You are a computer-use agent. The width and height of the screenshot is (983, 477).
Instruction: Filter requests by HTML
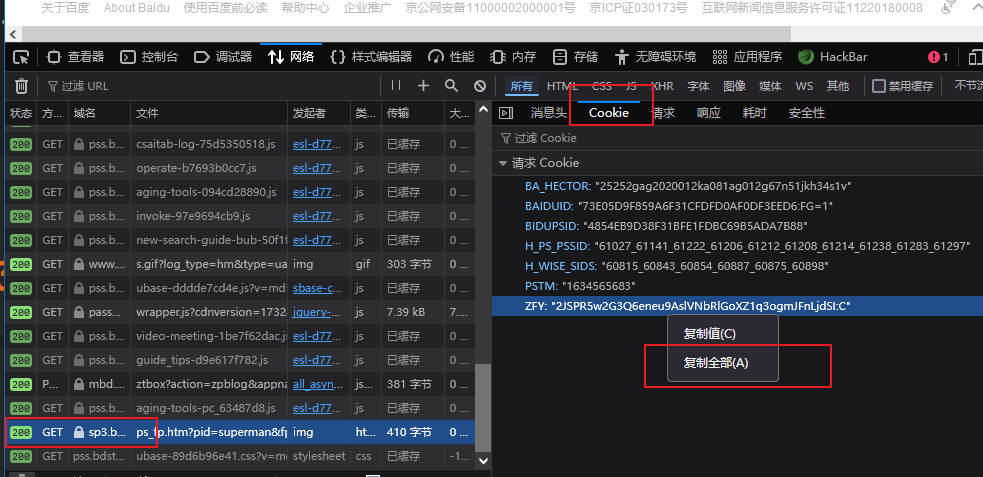[562, 86]
